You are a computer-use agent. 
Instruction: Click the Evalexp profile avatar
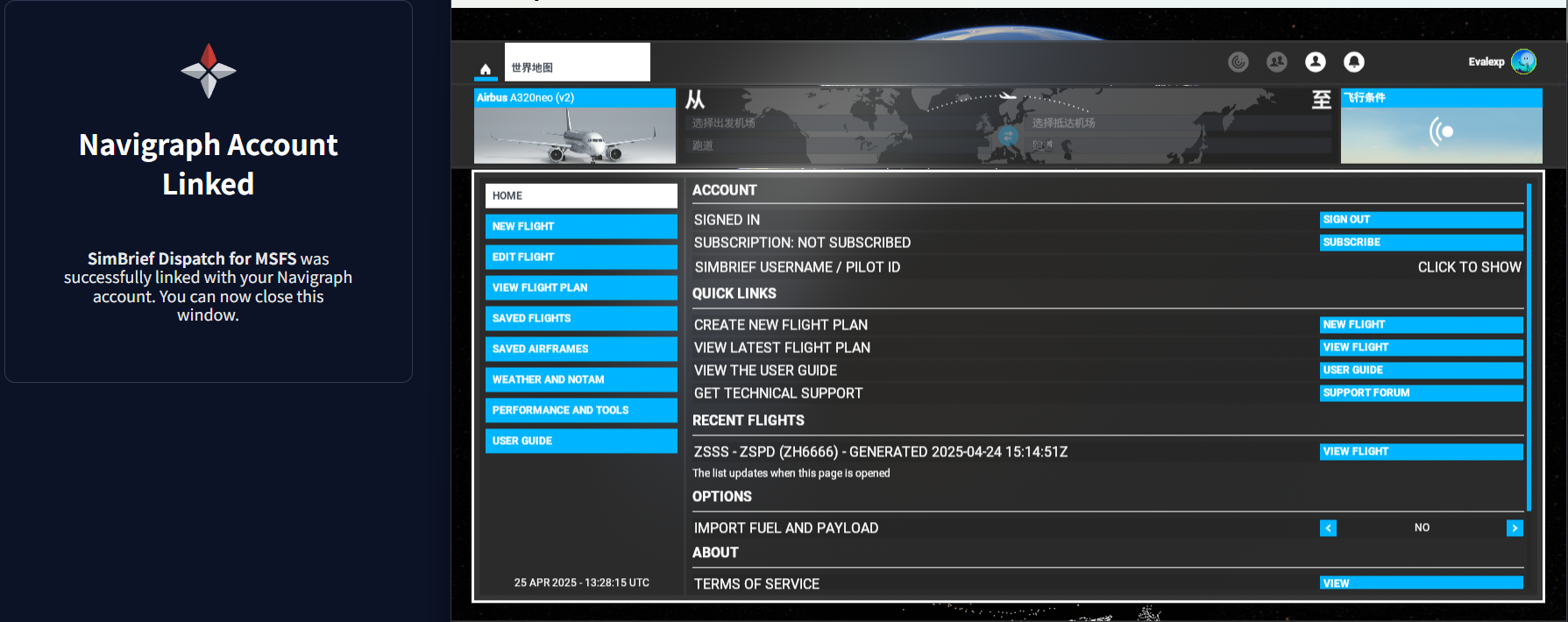point(1523,61)
